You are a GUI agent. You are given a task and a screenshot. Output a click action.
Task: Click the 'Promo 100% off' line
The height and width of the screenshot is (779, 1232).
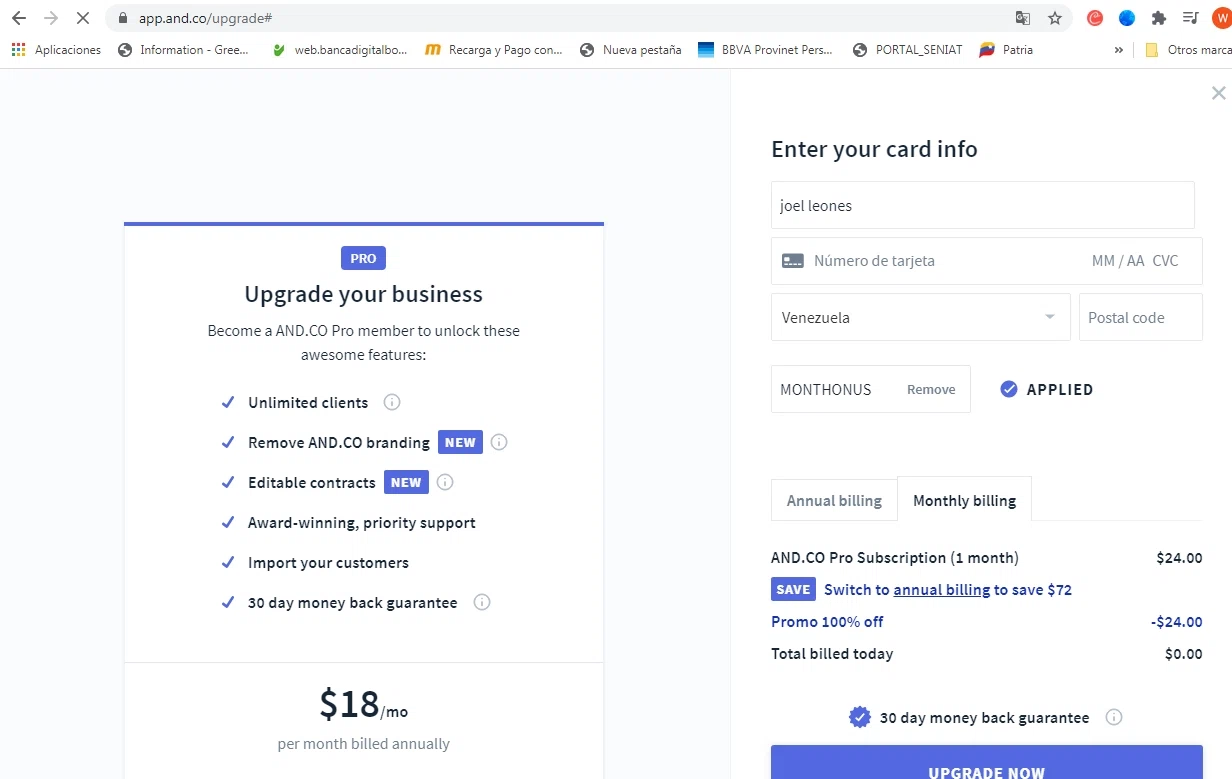click(x=827, y=622)
